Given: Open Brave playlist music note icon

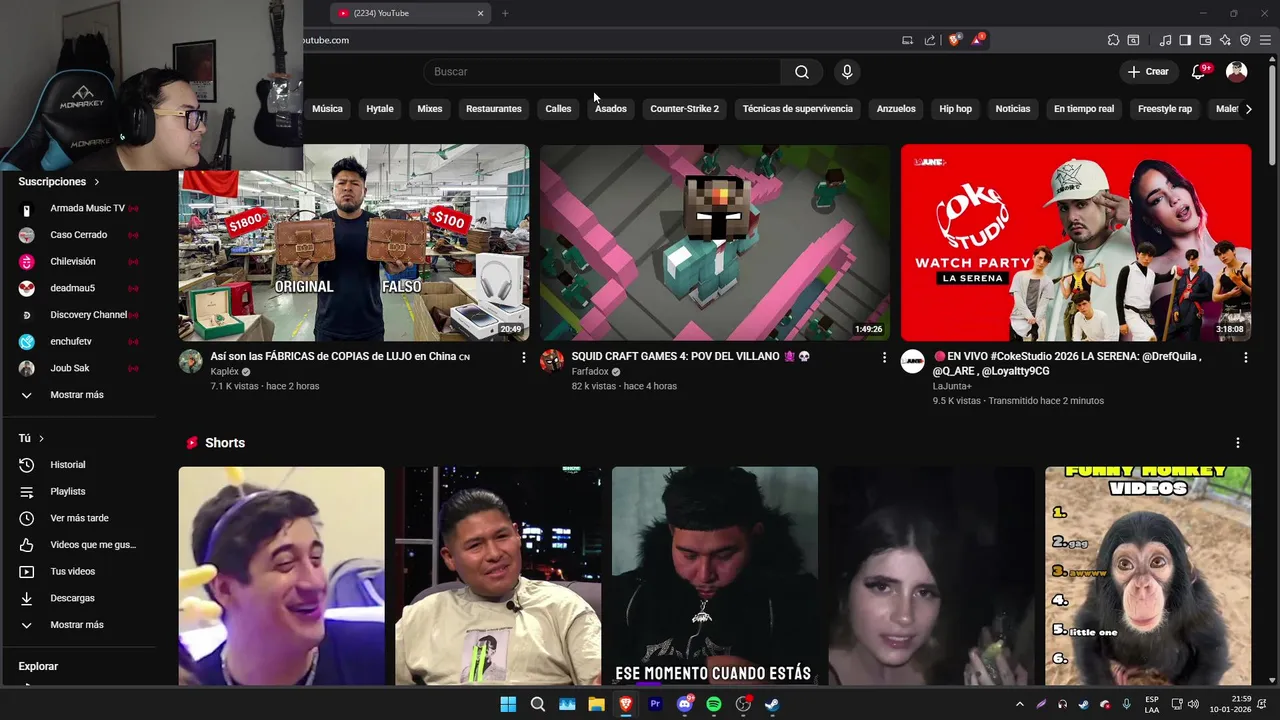Looking at the screenshot, I should [x=1165, y=40].
